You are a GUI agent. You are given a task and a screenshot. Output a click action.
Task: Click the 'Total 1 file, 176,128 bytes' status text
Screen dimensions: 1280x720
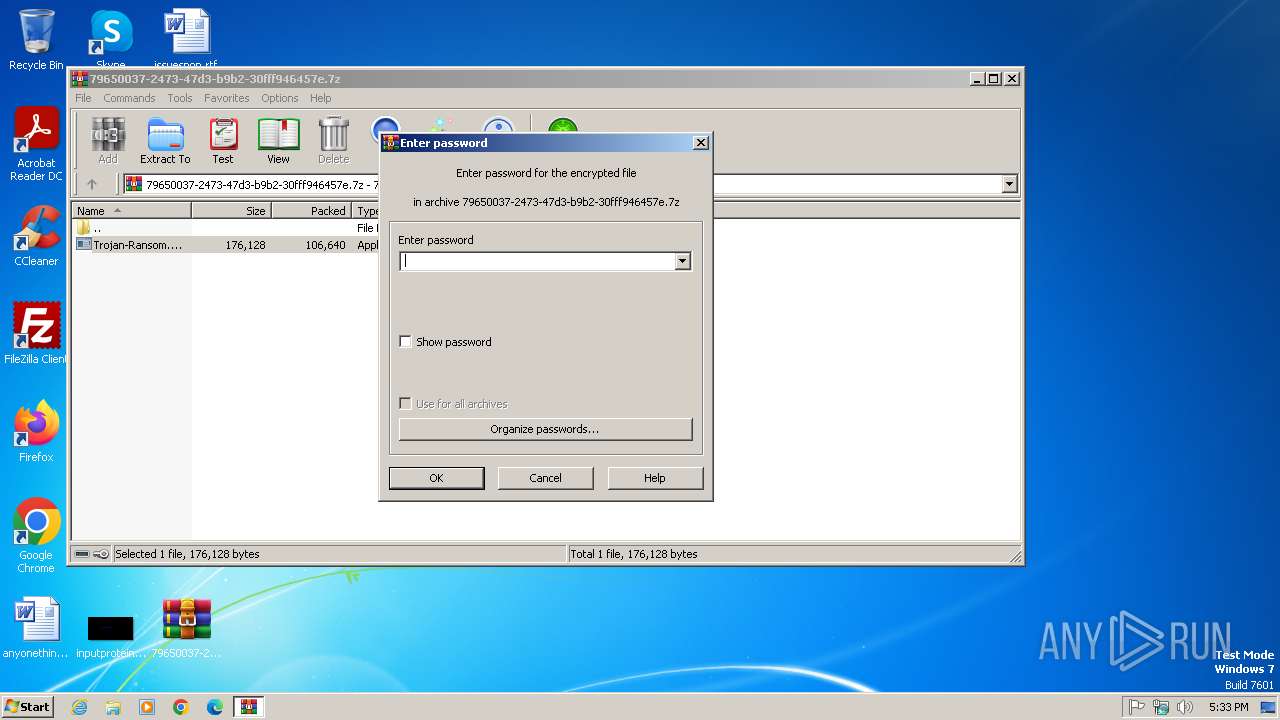click(634, 554)
